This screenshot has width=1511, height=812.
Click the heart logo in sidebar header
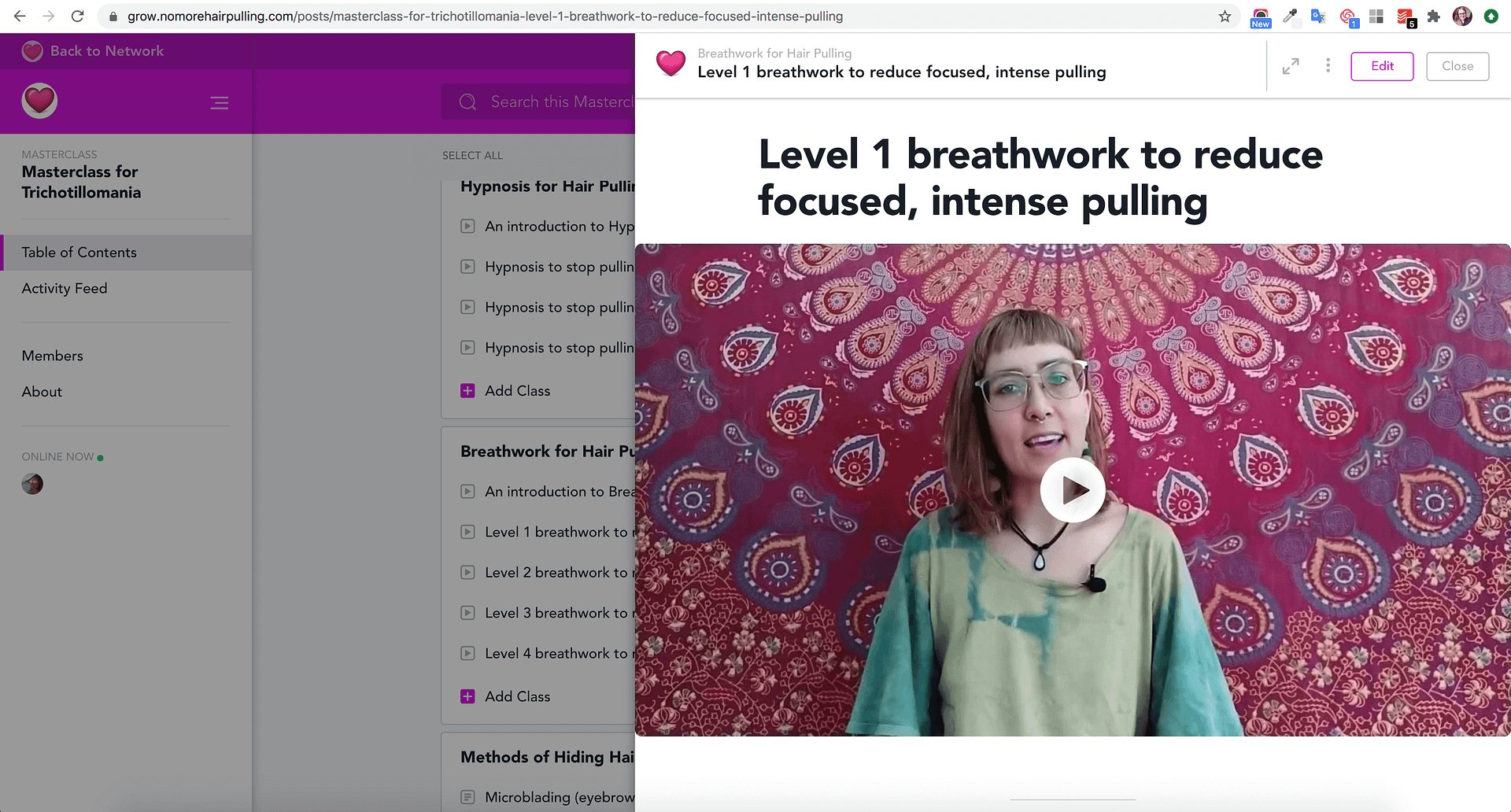pos(39,101)
